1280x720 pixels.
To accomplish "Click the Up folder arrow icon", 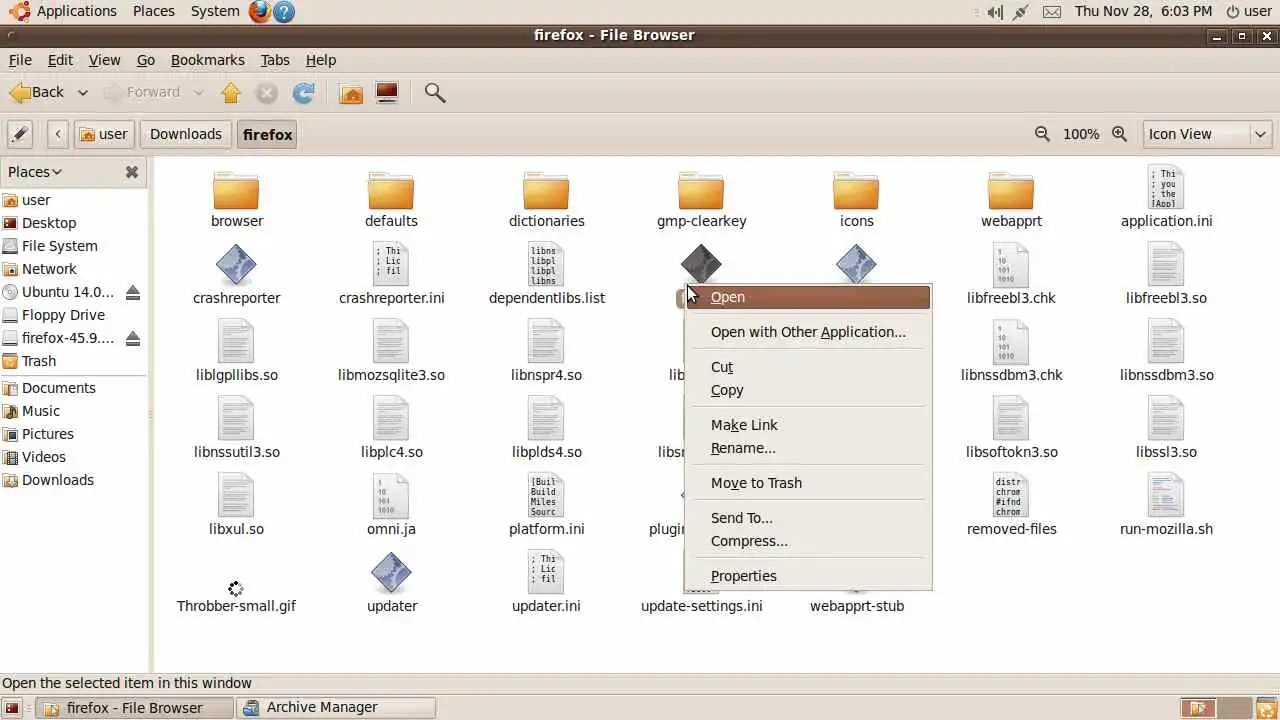I will point(231,93).
